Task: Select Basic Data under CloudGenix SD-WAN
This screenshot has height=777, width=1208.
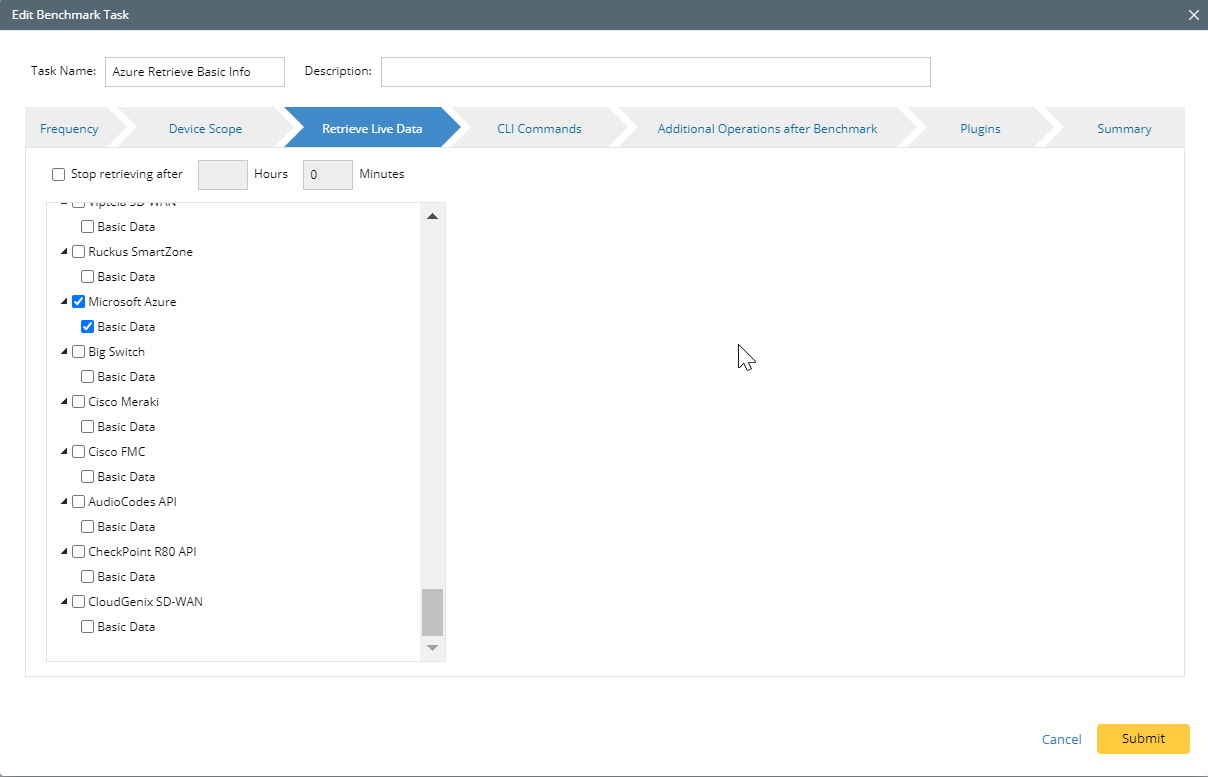Action: (x=87, y=626)
